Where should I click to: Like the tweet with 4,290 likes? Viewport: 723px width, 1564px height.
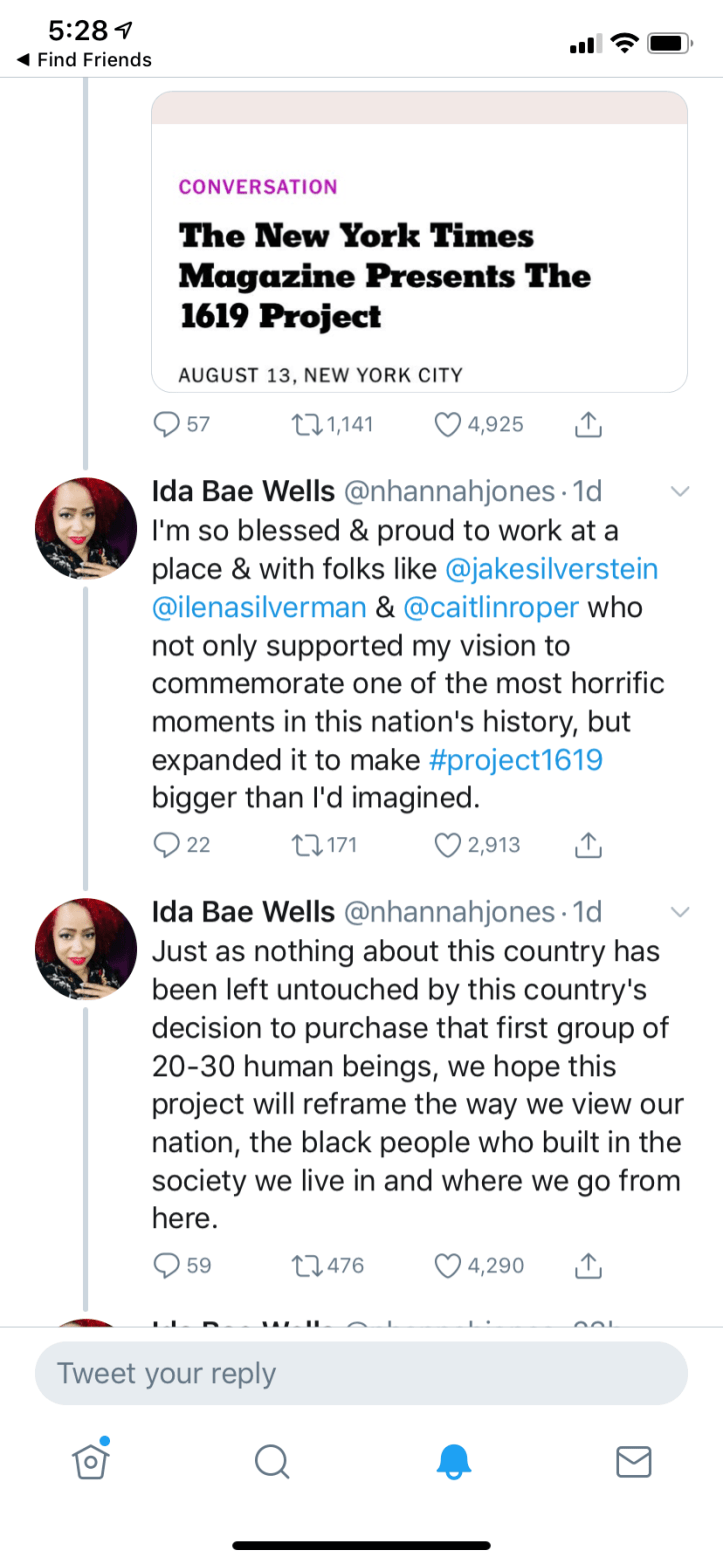tap(449, 1264)
